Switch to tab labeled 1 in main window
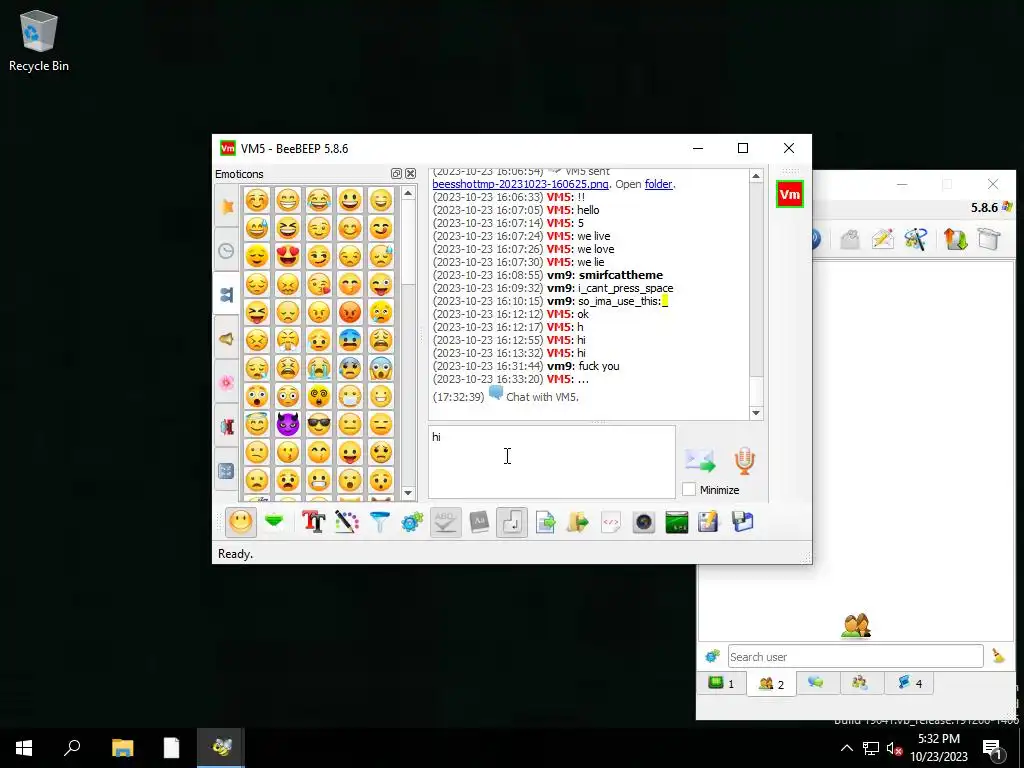 pyautogui.click(x=722, y=683)
